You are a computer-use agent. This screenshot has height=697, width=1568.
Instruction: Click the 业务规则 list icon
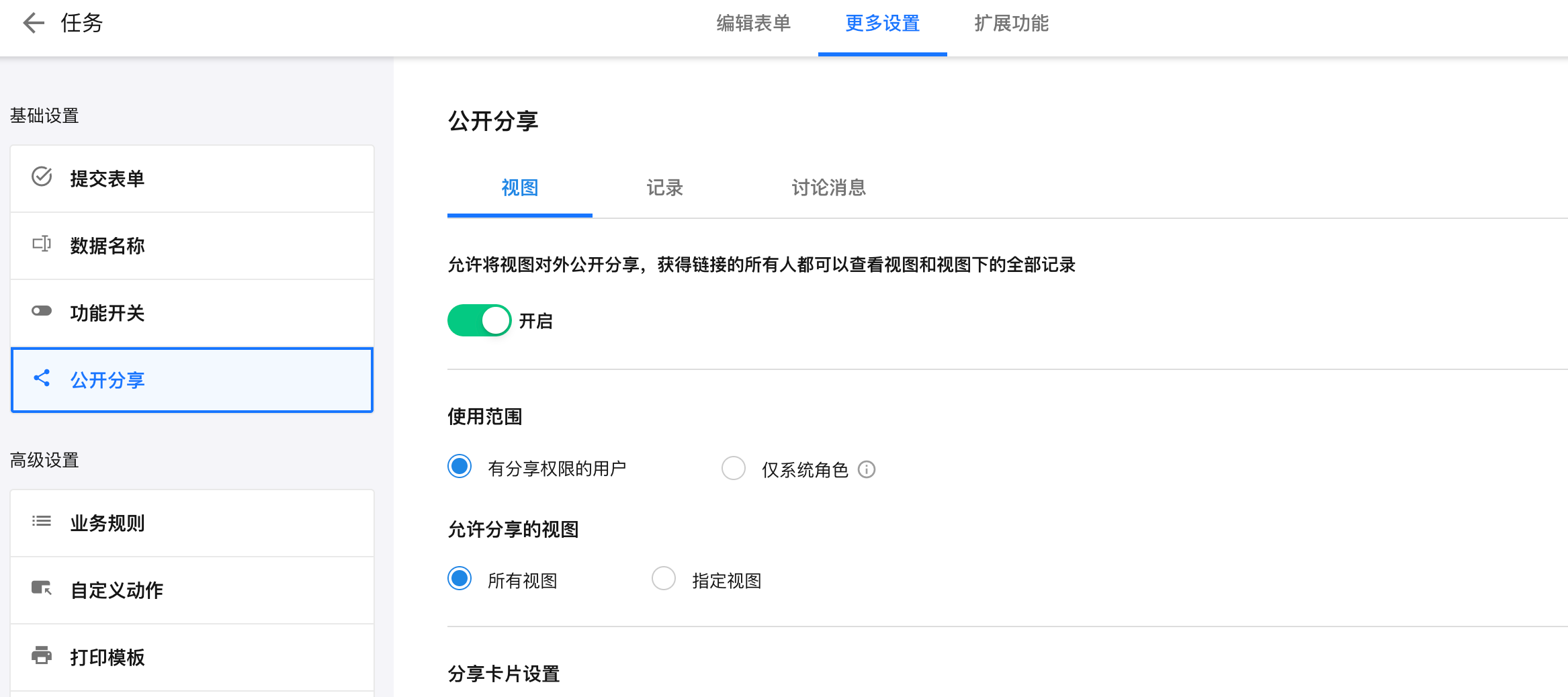click(42, 521)
